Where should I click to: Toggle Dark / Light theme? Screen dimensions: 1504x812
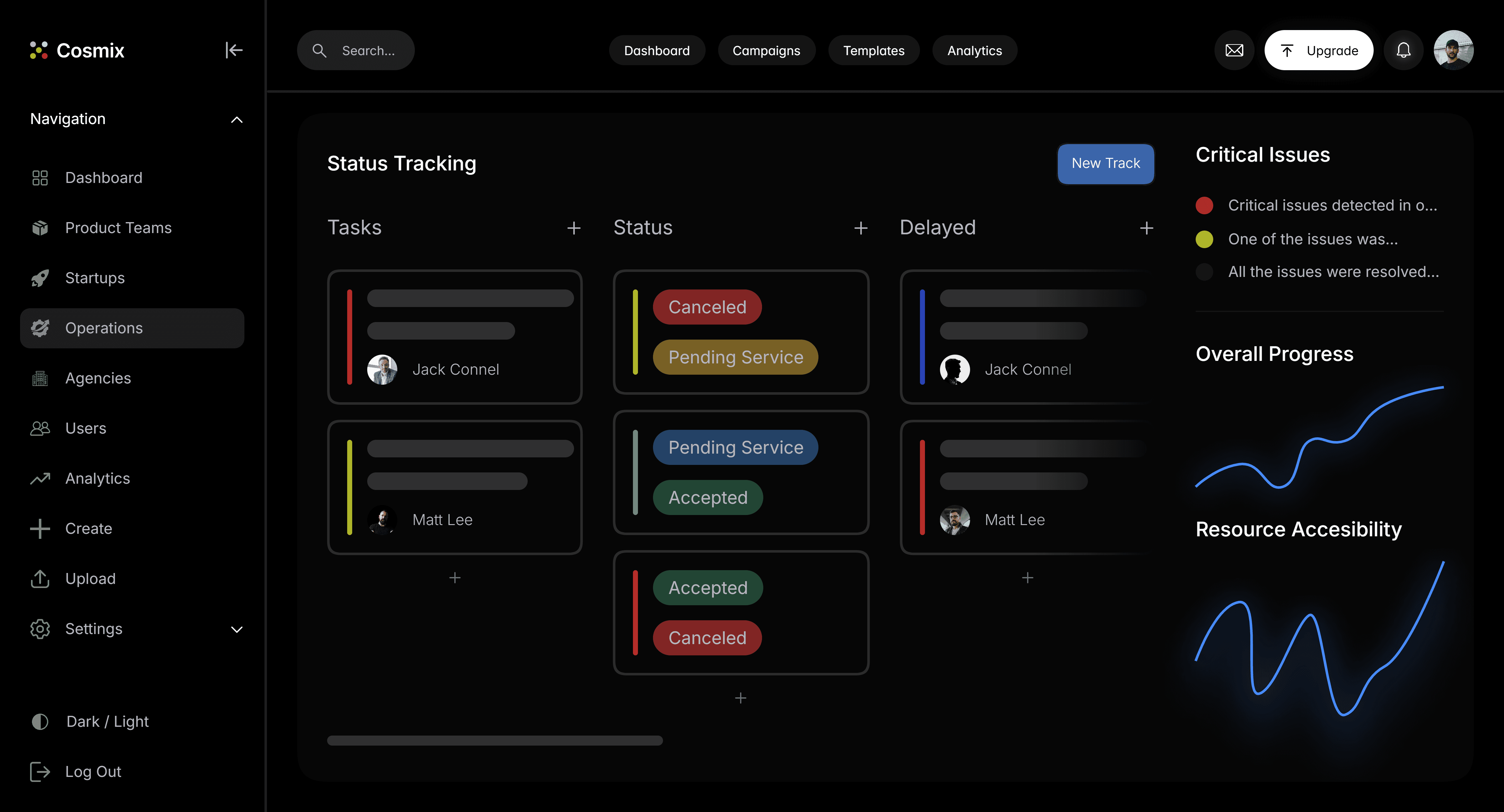click(x=40, y=721)
